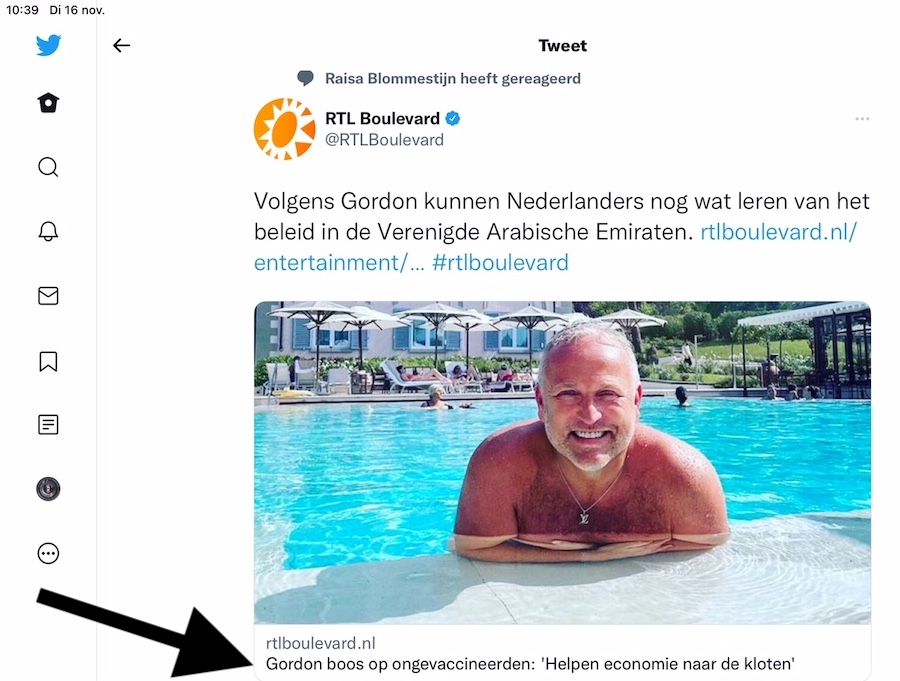The height and width of the screenshot is (681, 900).
Task: Click the rtlboulevard.nl domain on the card
Action: (x=320, y=643)
